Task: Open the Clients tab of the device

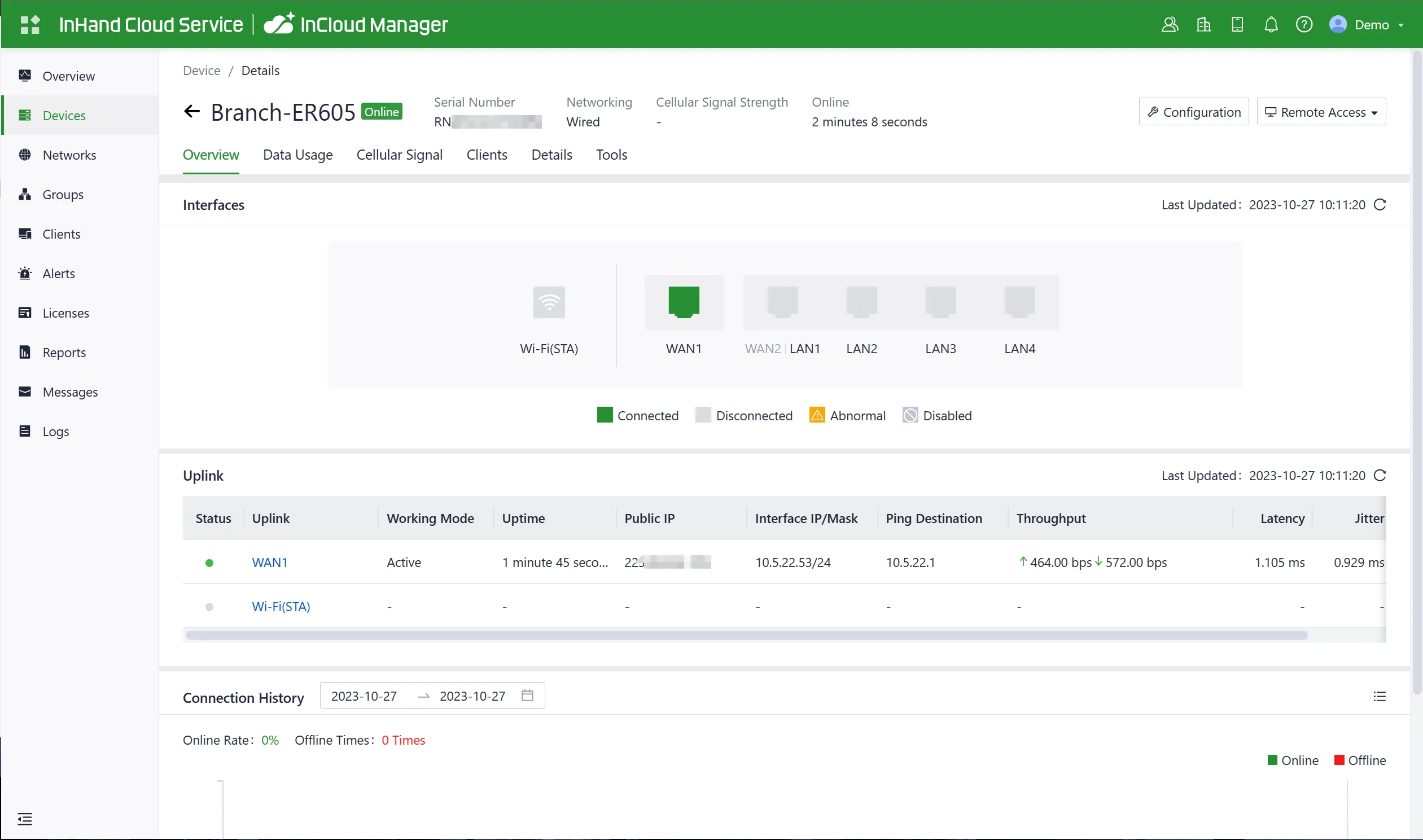Action: pos(487,155)
